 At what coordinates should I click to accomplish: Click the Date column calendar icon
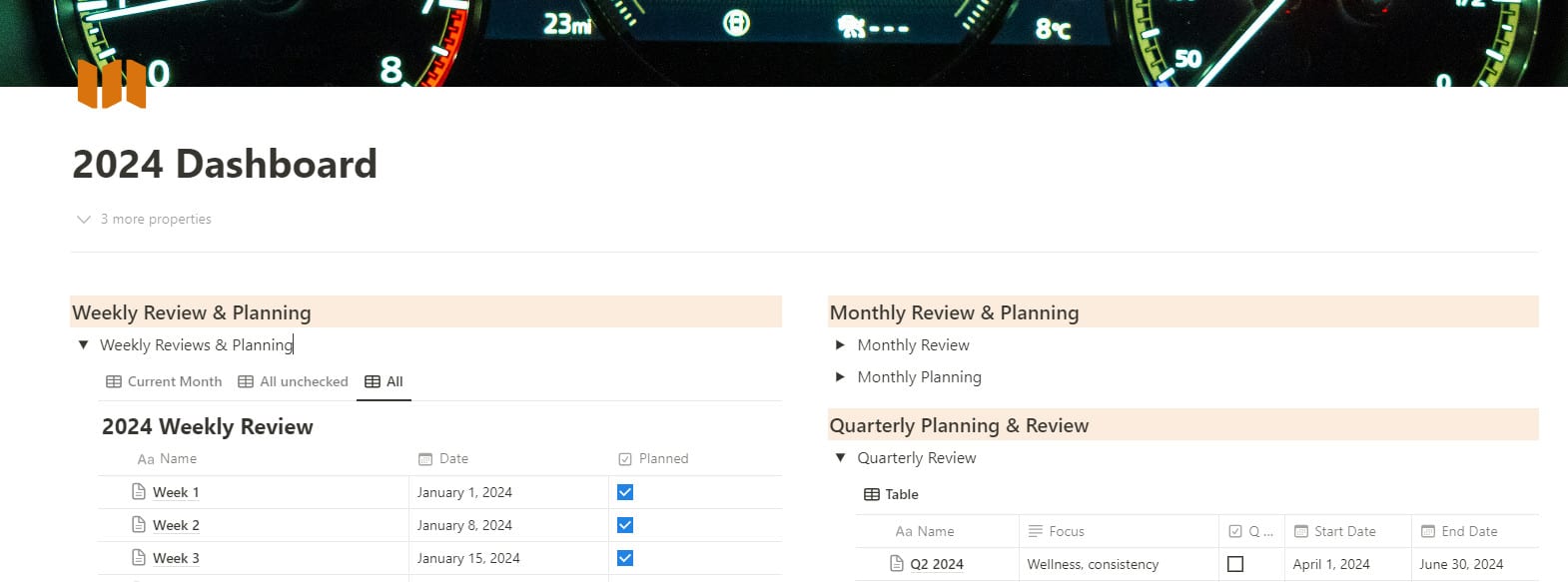(x=425, y=459)
